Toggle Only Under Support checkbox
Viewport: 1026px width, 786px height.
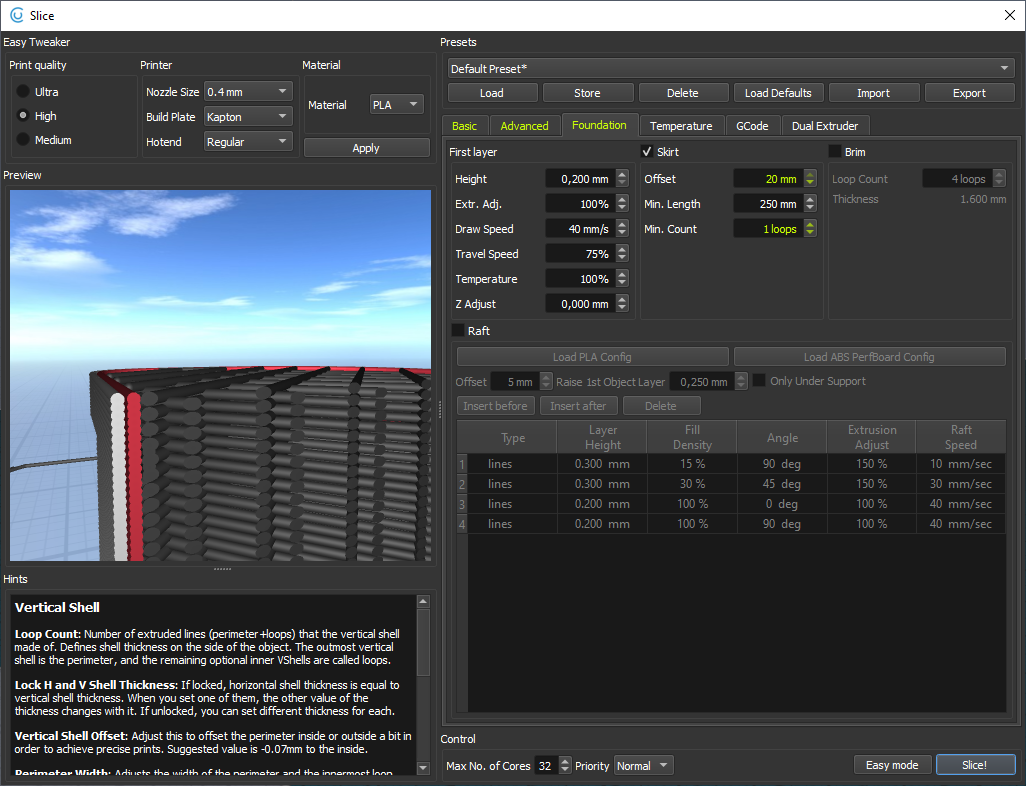tap(759, 380)
